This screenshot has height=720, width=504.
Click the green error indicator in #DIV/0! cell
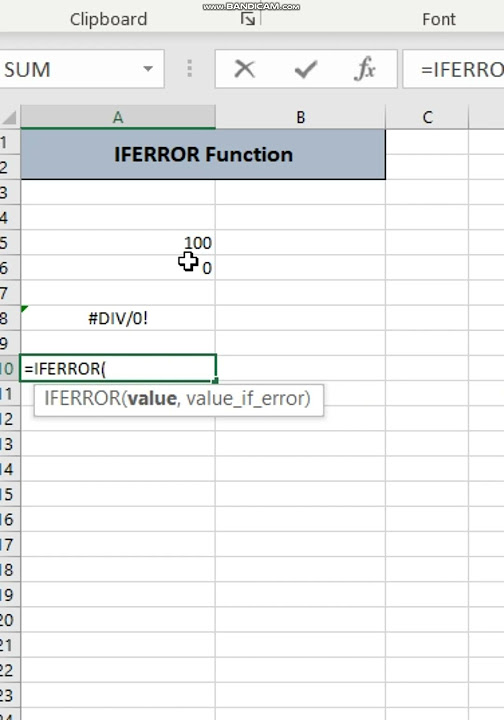[24, 309]
